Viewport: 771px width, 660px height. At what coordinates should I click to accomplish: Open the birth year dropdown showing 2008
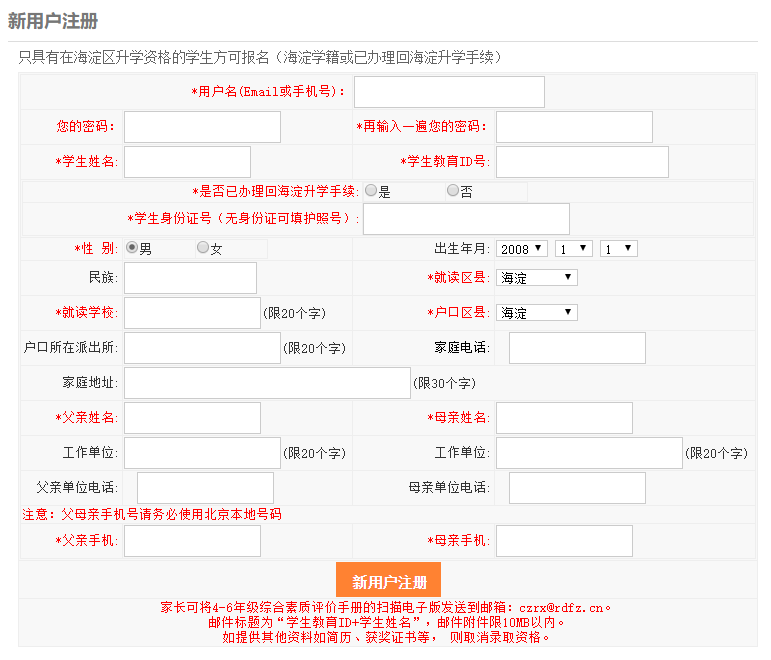pyautogui.click(x=522, y=249)
